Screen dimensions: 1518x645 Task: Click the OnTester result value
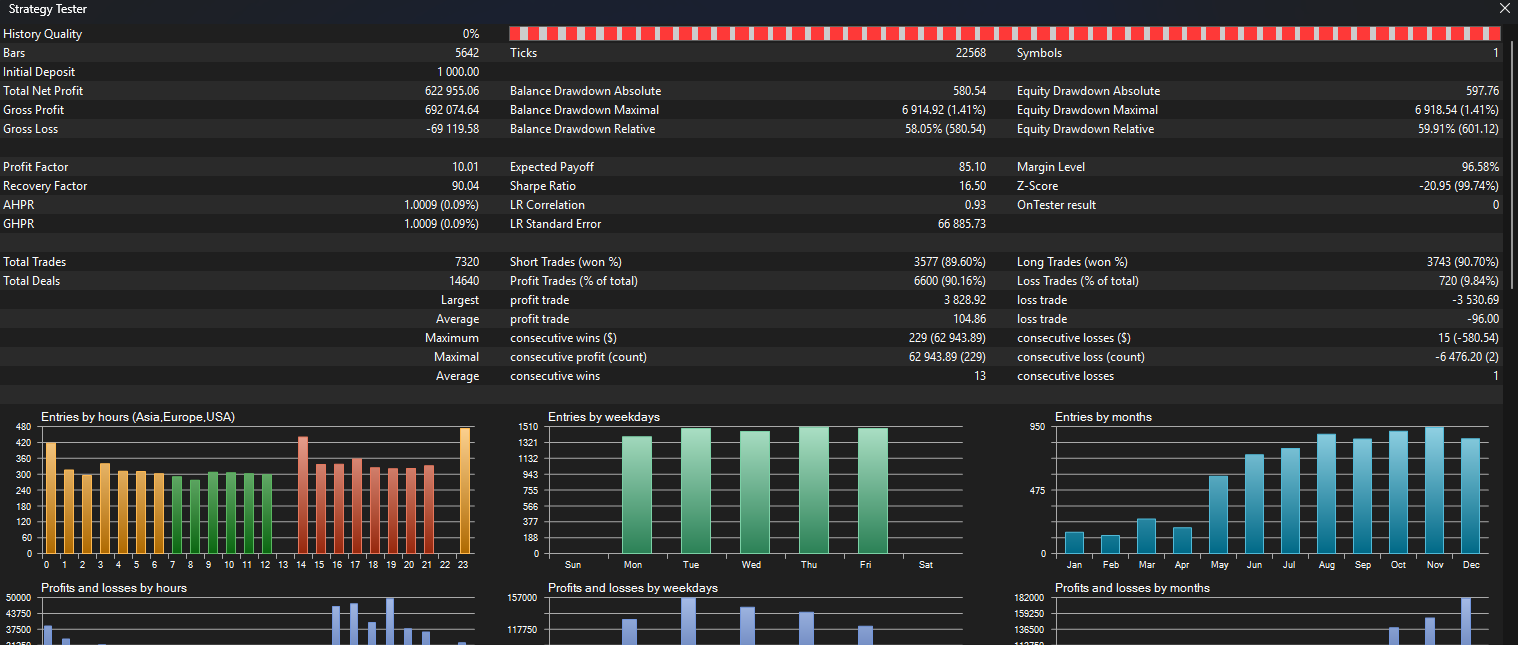[1496, 204]
